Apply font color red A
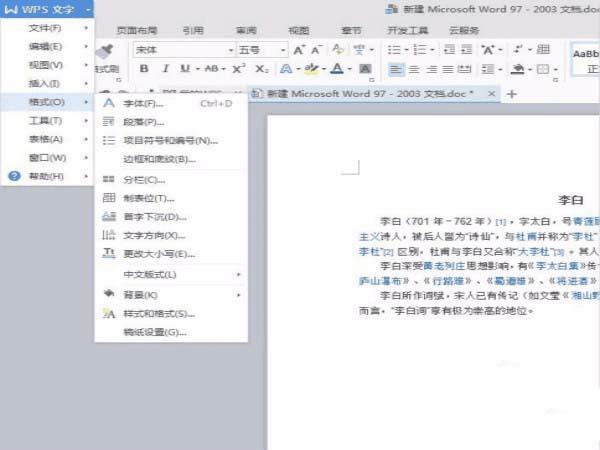This screenshot has width=600, height=450. pos(337,69)
